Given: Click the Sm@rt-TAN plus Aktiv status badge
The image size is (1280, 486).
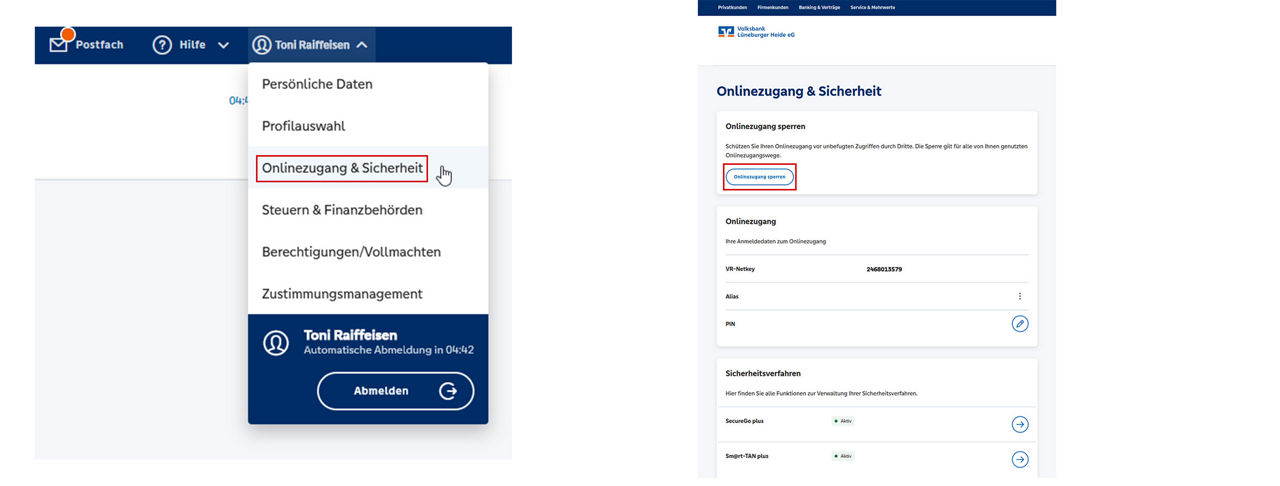Looking at the screenshot, I should tap(843, 456).
